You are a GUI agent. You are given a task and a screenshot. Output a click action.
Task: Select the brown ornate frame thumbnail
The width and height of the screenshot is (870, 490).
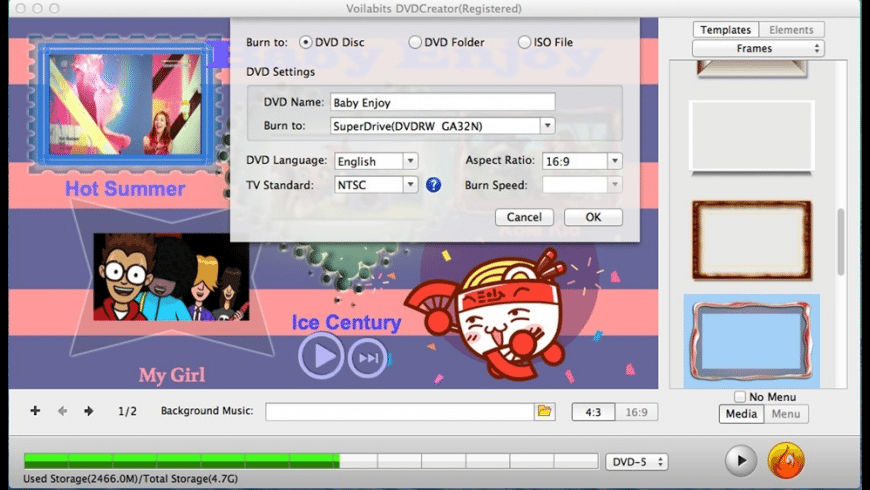click(752, 240)
